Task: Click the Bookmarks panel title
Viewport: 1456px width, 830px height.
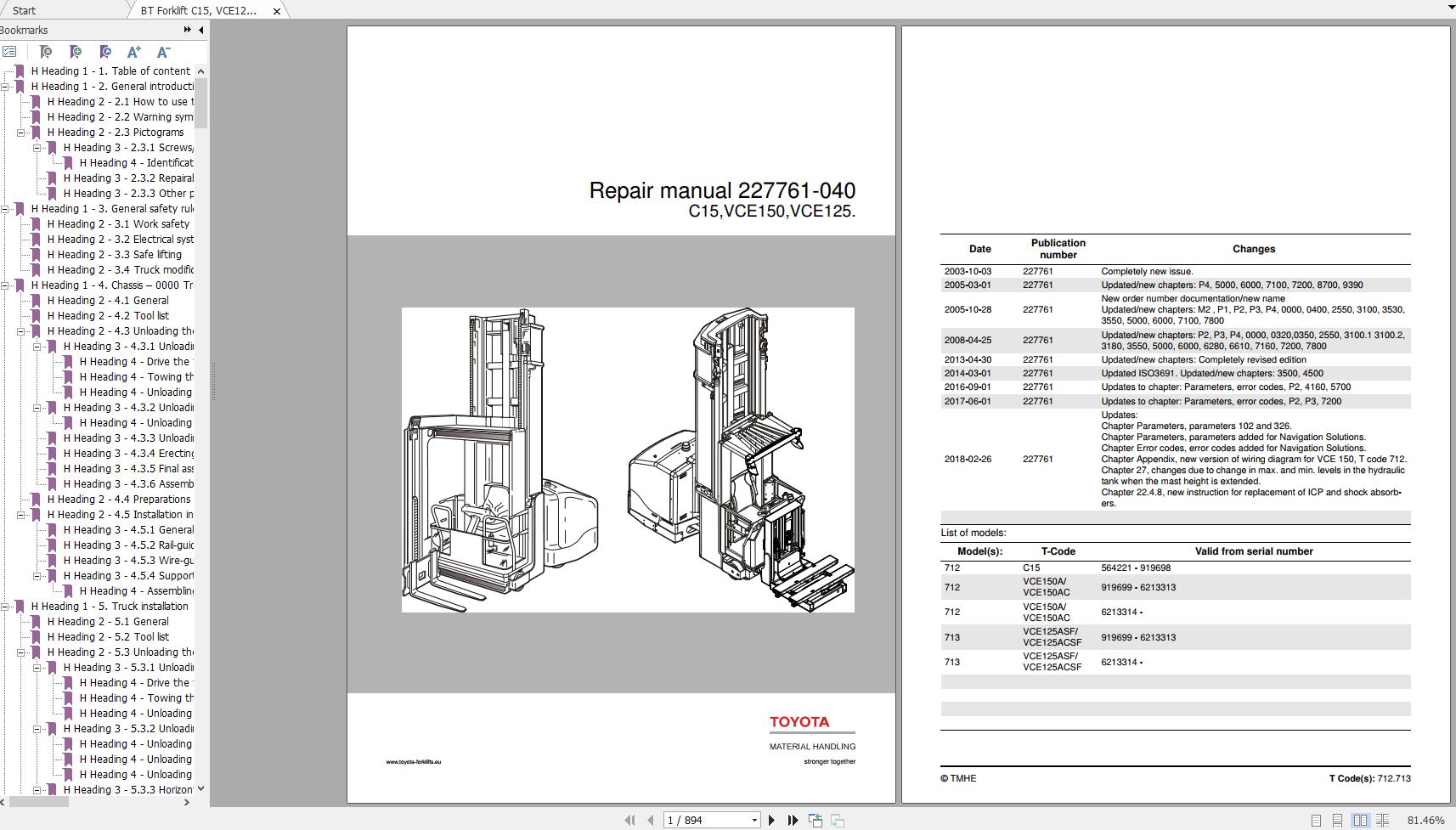Action: pos(24,30)
